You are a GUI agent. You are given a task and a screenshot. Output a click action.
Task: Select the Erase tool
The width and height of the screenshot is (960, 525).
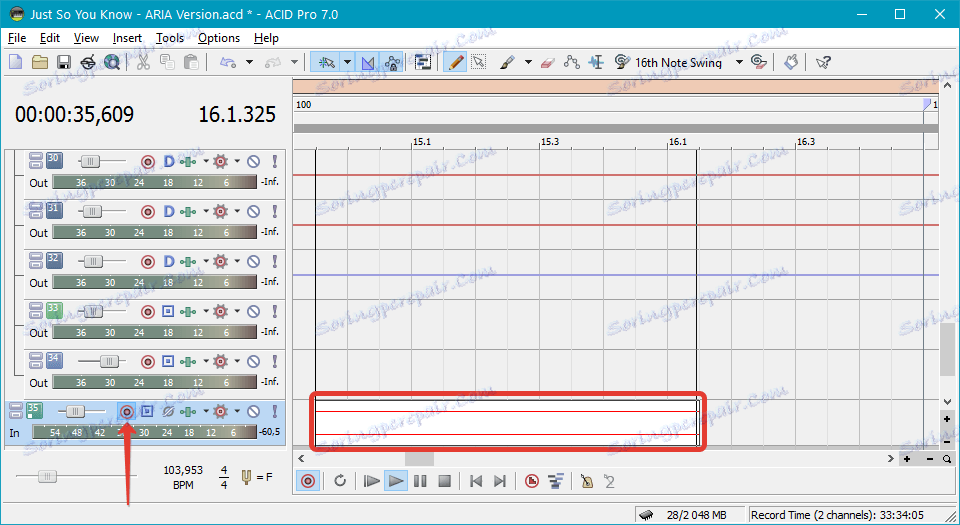point(548,62)
